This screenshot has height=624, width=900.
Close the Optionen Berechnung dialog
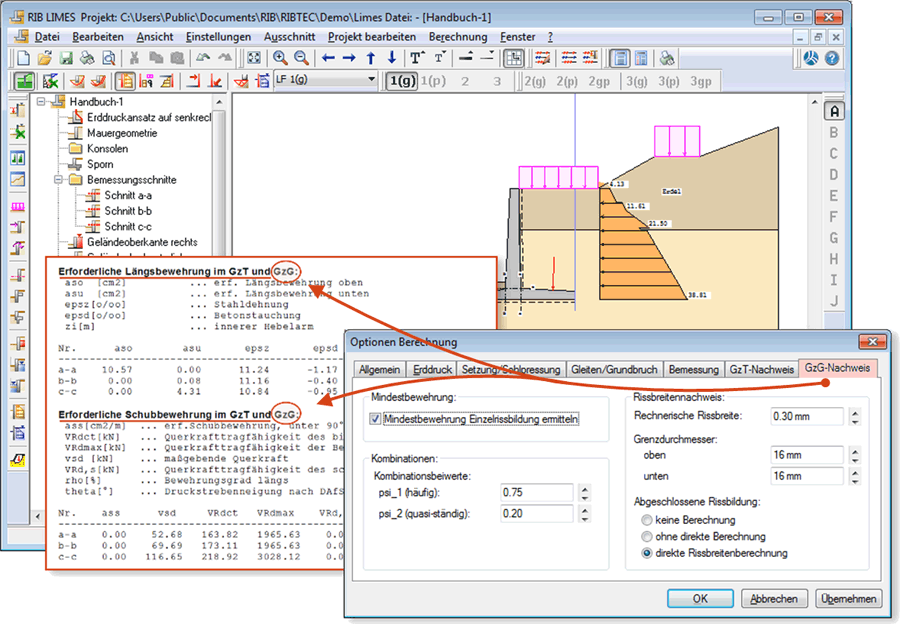coord(872,342)
